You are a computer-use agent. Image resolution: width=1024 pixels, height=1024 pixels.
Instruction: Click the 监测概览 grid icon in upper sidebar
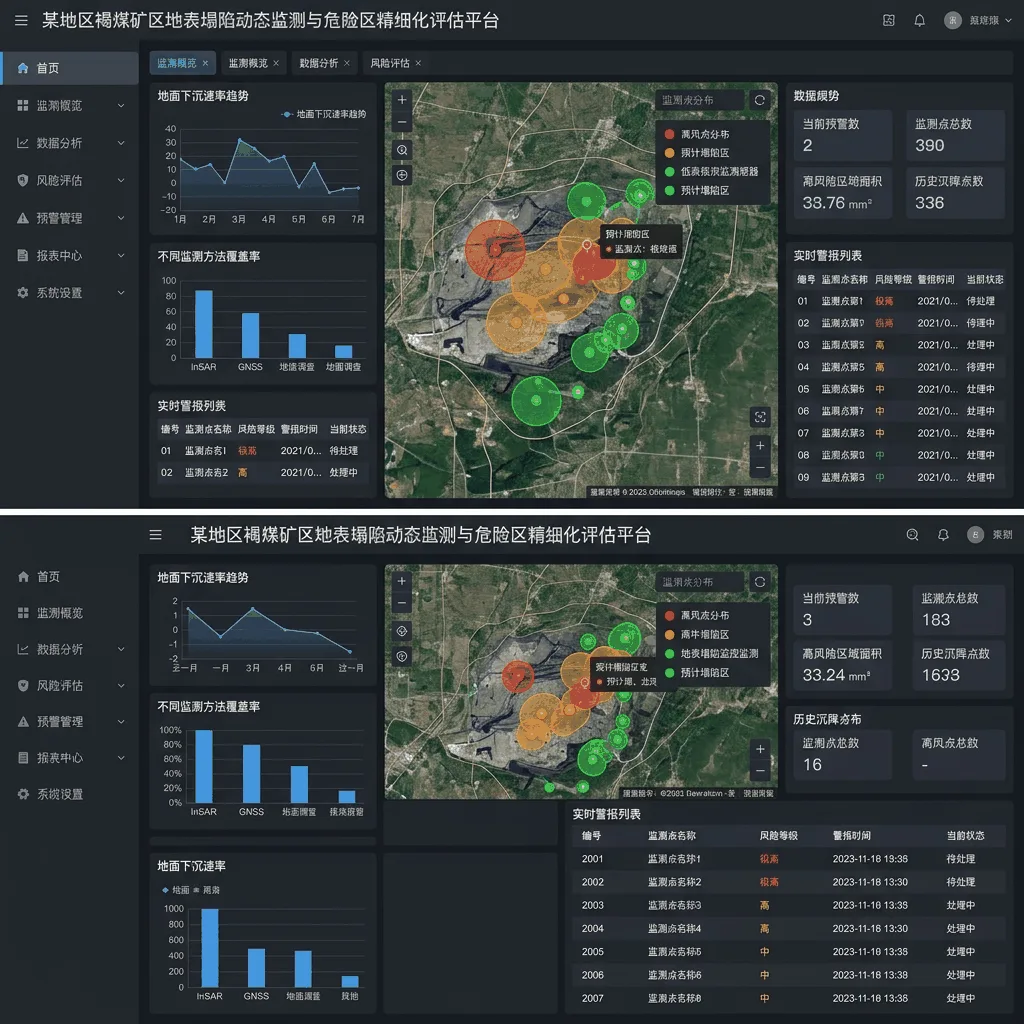point(23,105)
